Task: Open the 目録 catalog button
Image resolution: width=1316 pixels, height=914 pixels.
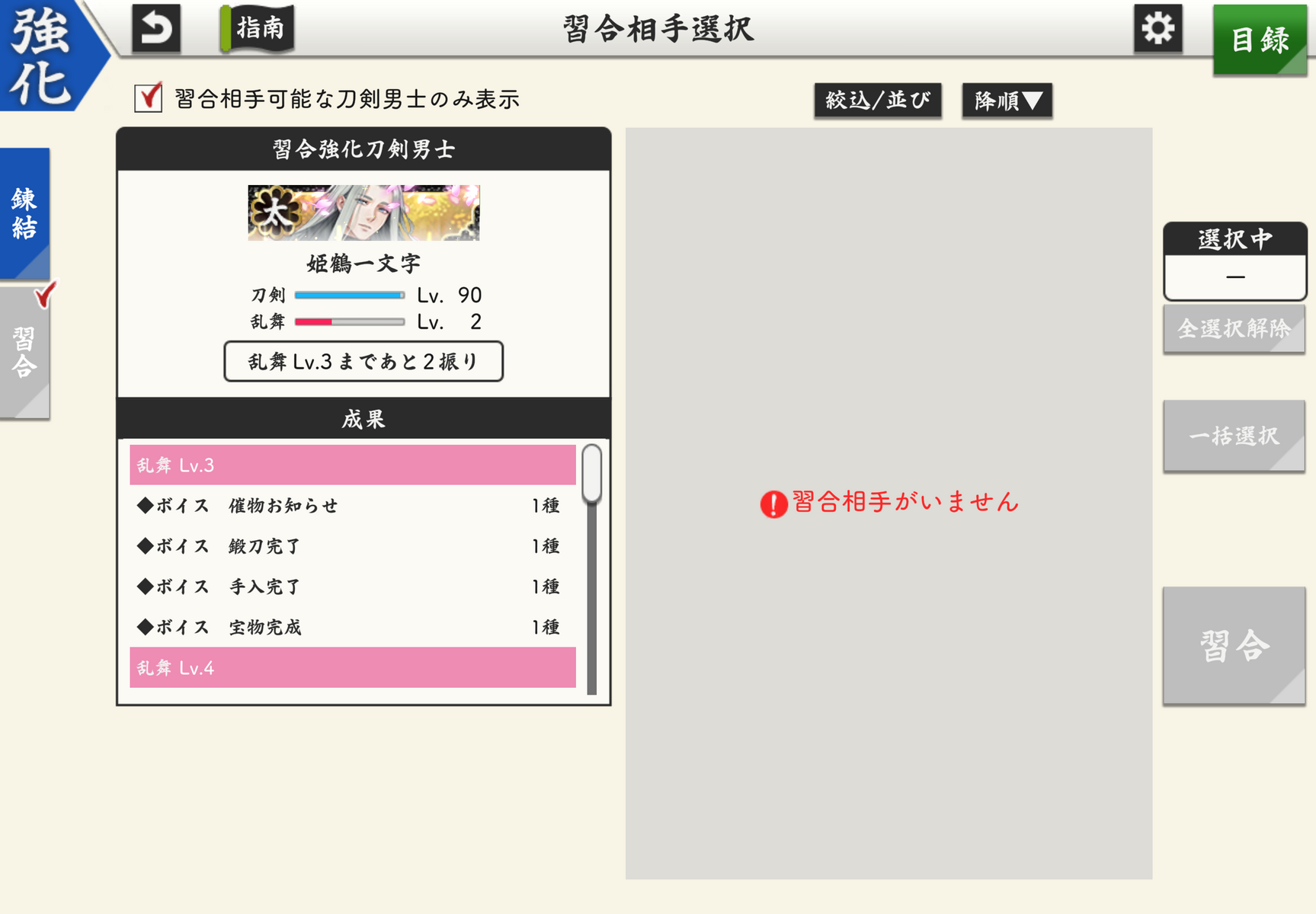Action: (x=1260, y=40)
